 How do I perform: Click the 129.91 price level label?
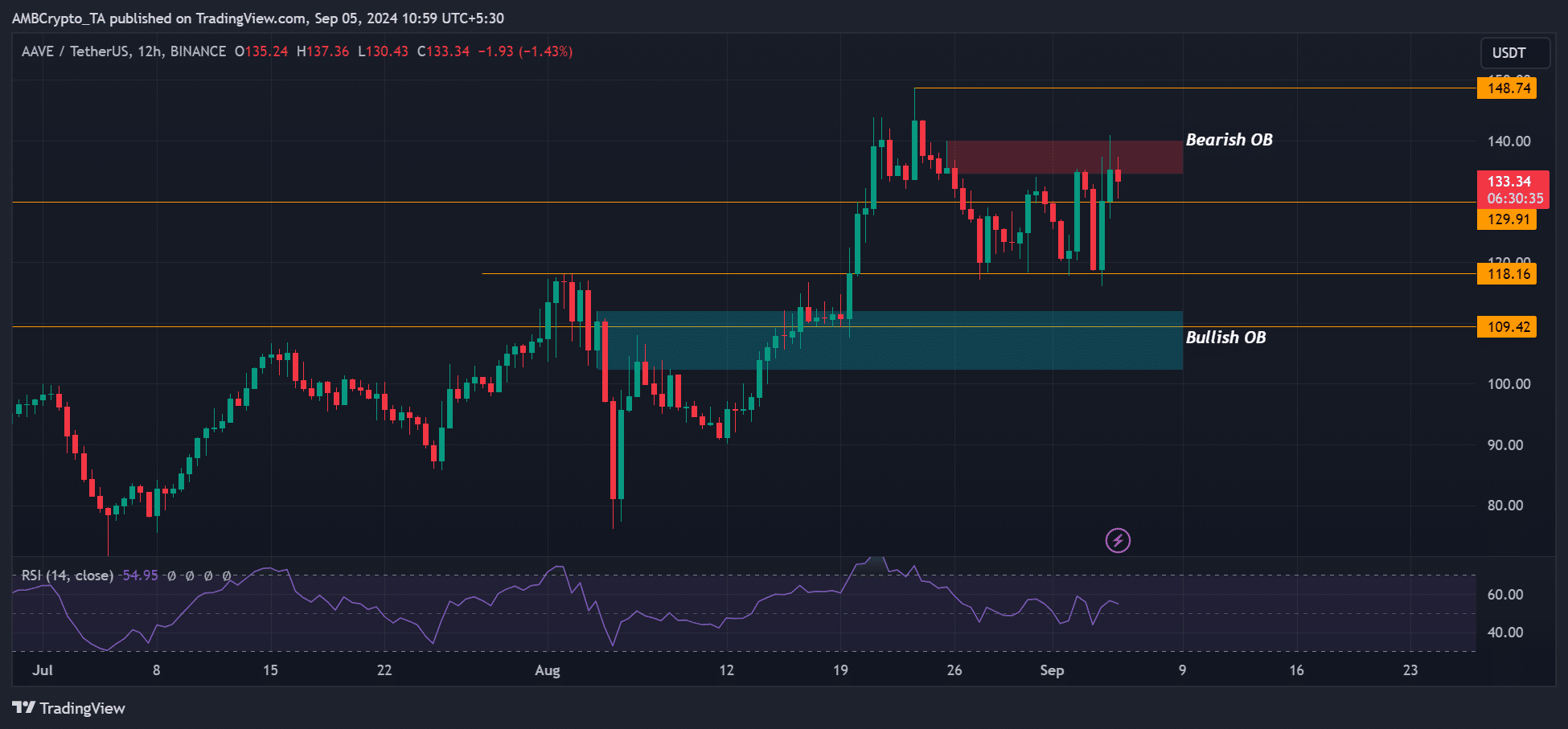1507,219
